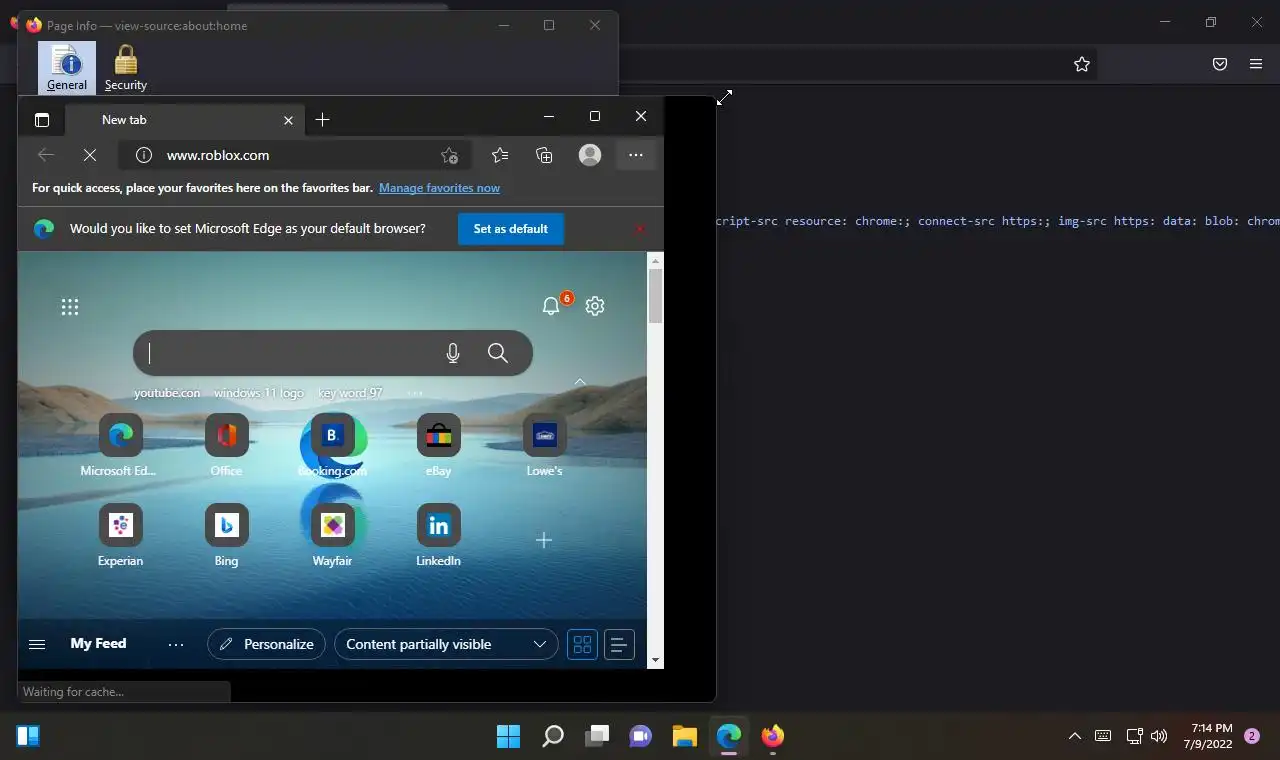
Task: Open taskbar Search
Action: click(553, 737)
